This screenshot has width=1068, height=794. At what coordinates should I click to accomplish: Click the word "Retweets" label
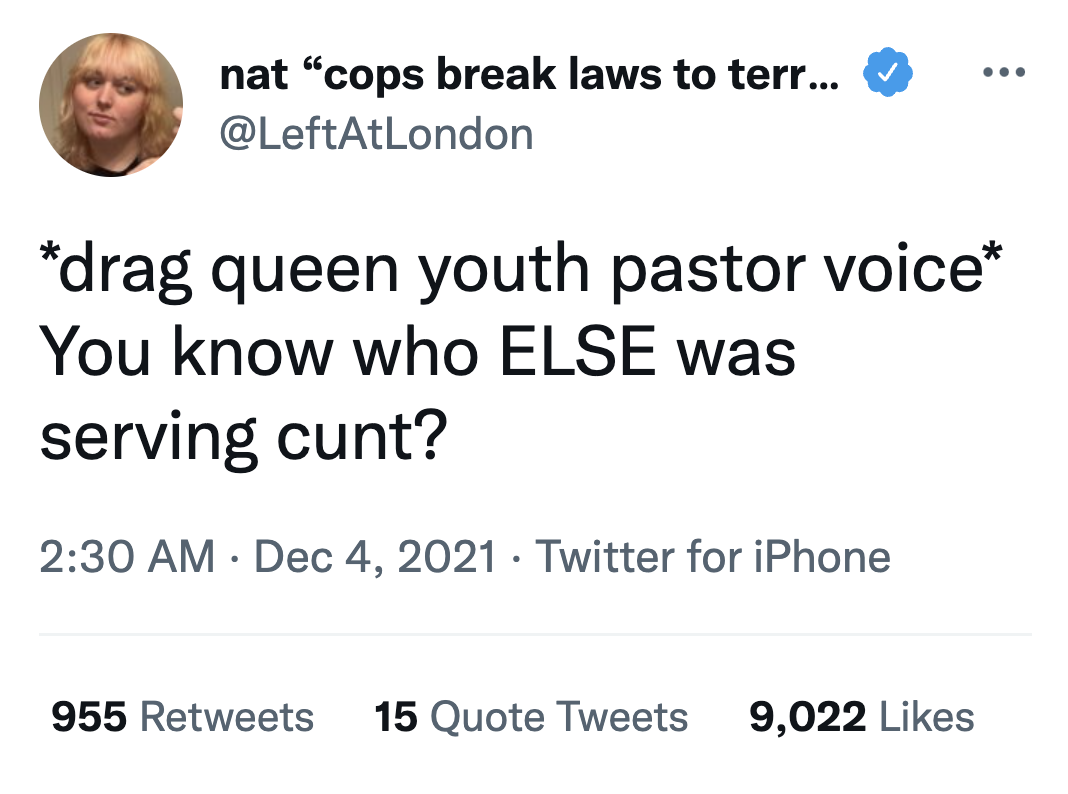click(x=227, y=717)
